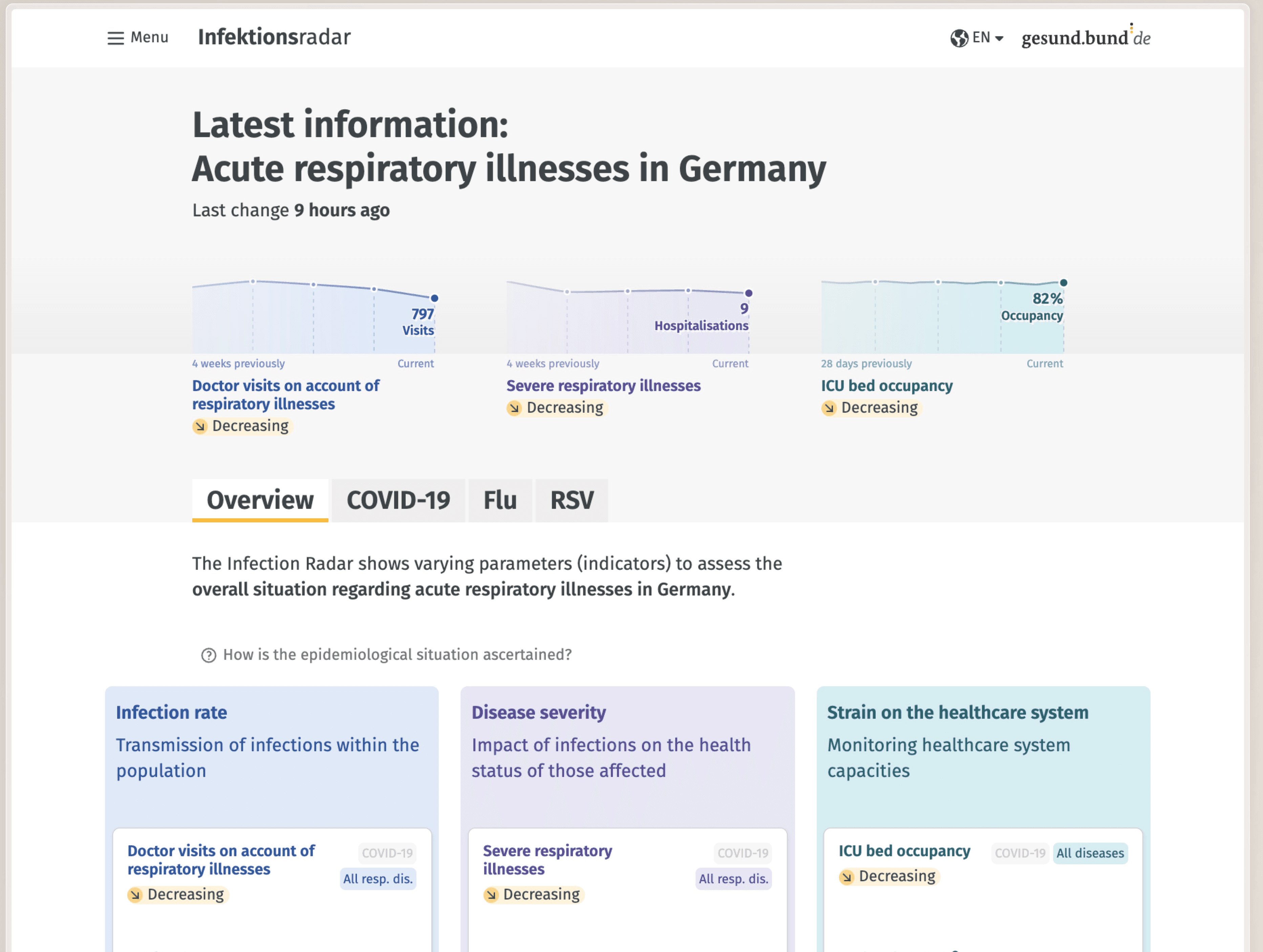Open the hamburger Menu icon
The width and height of the screenshot is (1263, 952).
click(x=115, y=38)
